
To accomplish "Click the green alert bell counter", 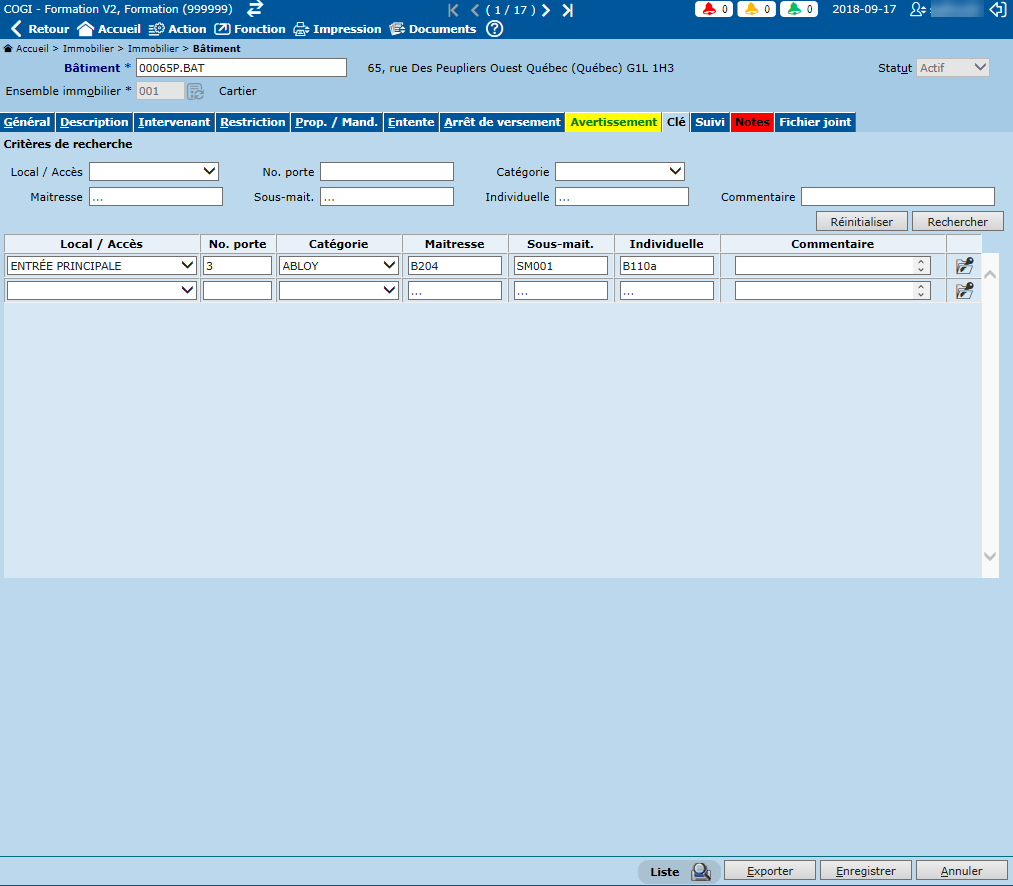I will point(799,9).
